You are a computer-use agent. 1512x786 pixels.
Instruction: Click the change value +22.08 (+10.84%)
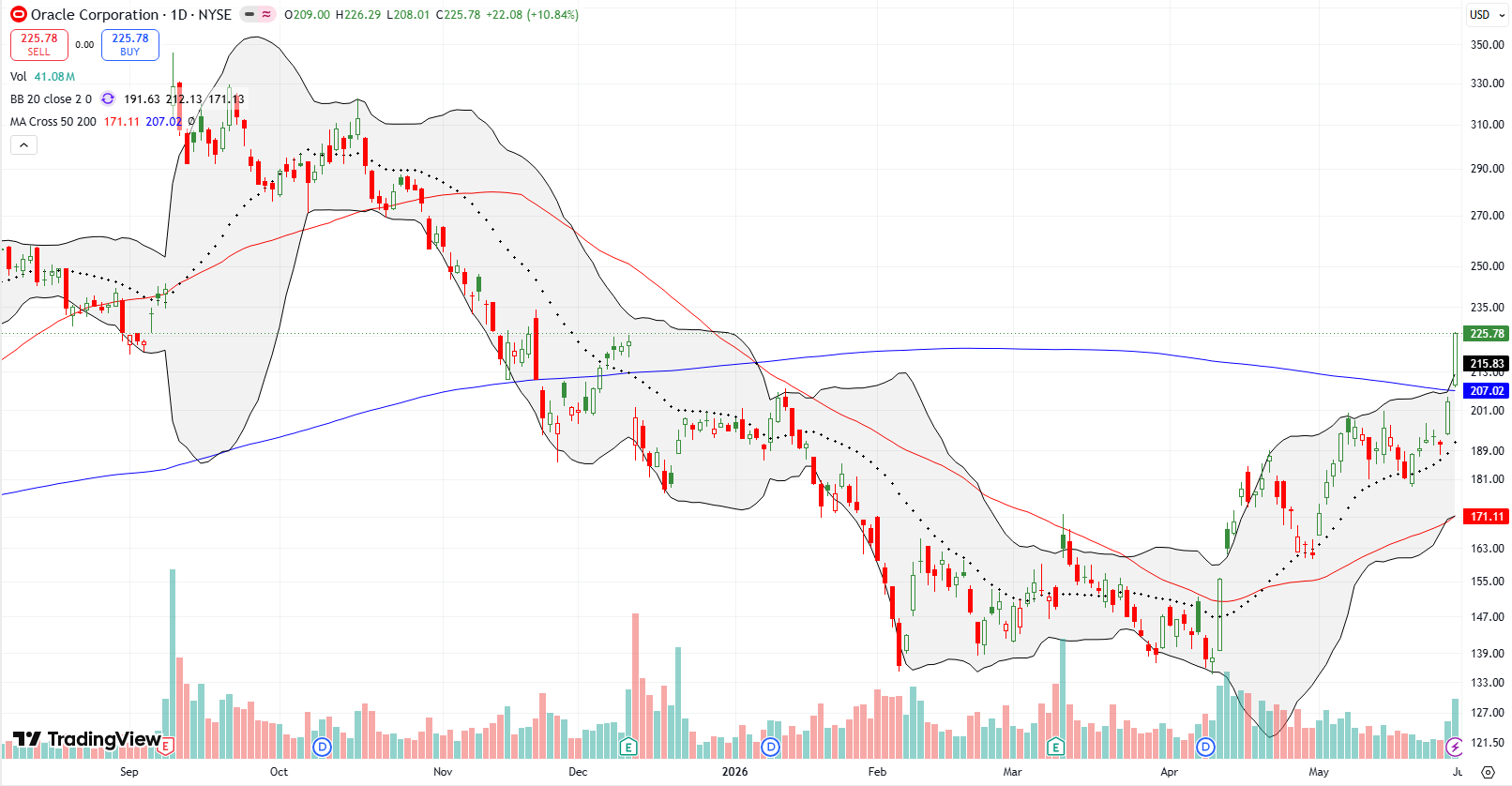click(x=533, y=15)
